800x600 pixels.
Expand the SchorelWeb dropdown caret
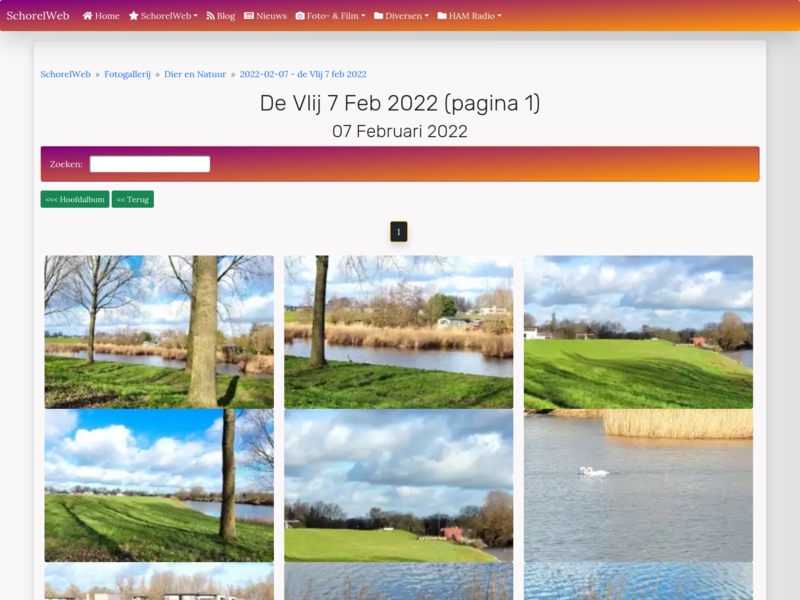(195, 16)
